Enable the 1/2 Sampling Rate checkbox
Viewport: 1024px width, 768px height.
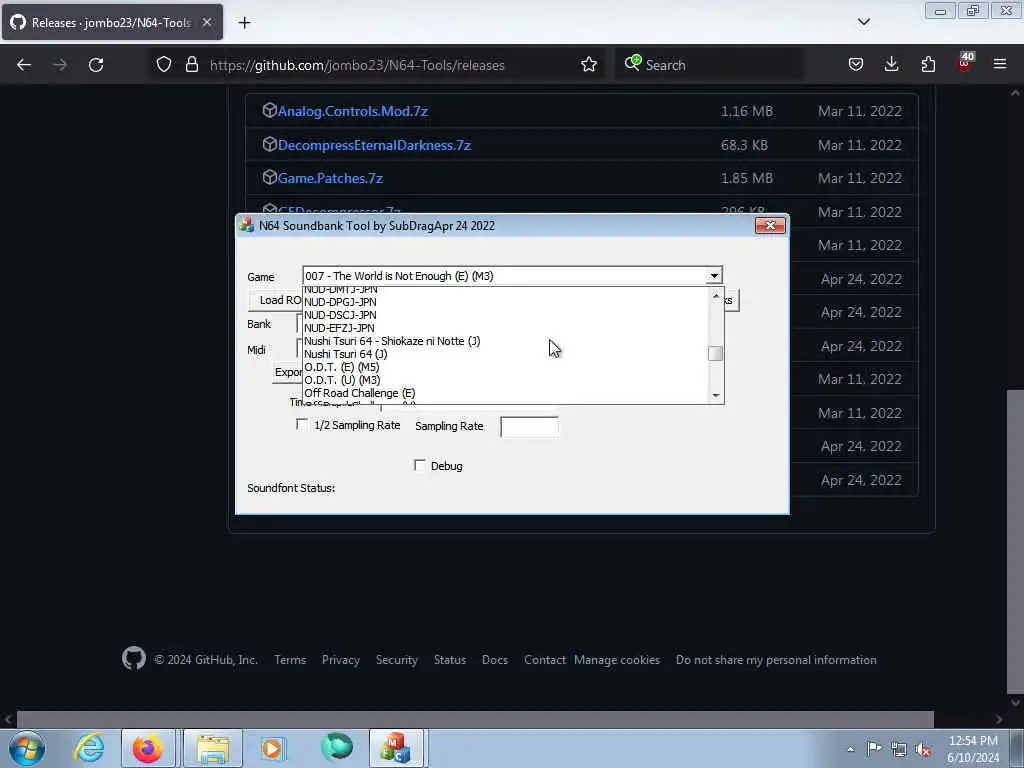tap(302, 424)
